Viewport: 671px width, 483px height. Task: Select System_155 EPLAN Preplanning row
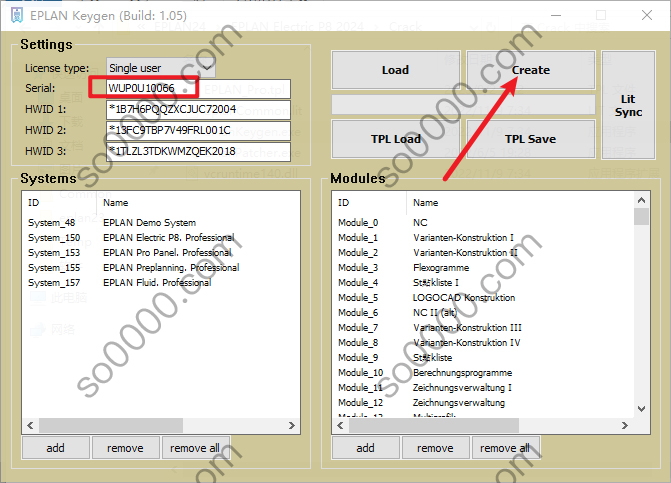[161, 267]
